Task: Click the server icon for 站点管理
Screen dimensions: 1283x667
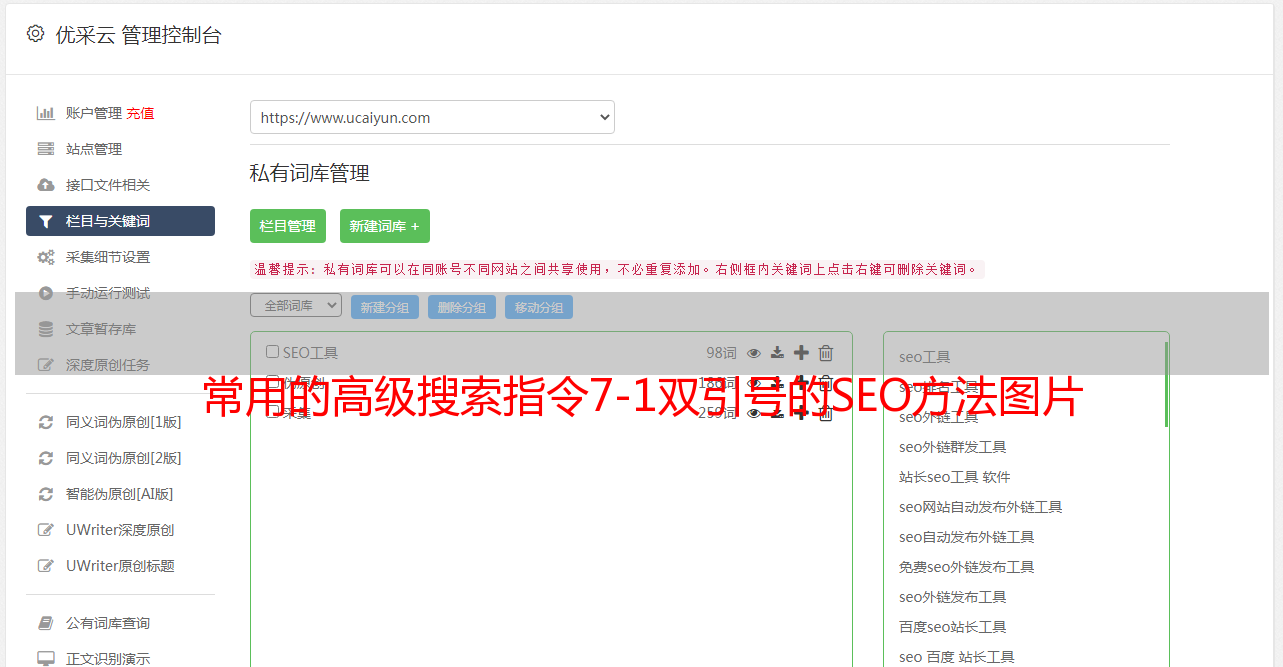Action: pyautogui.click(x=46, y=149)
